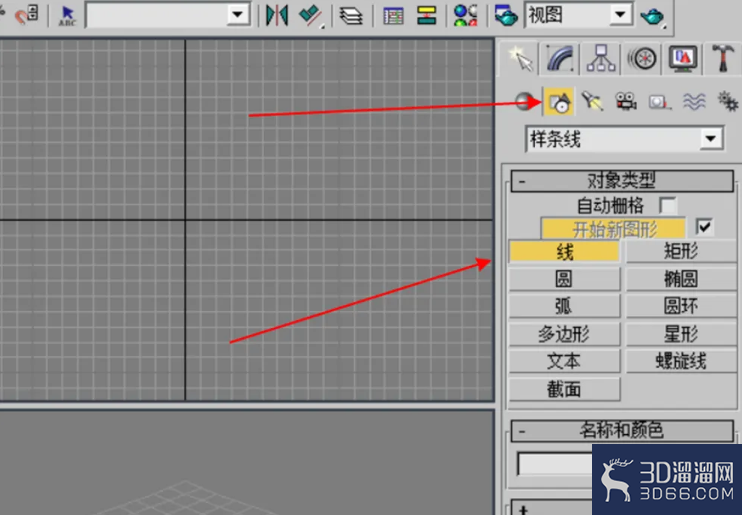Select the Systems gears icon

tap(727, 101)
